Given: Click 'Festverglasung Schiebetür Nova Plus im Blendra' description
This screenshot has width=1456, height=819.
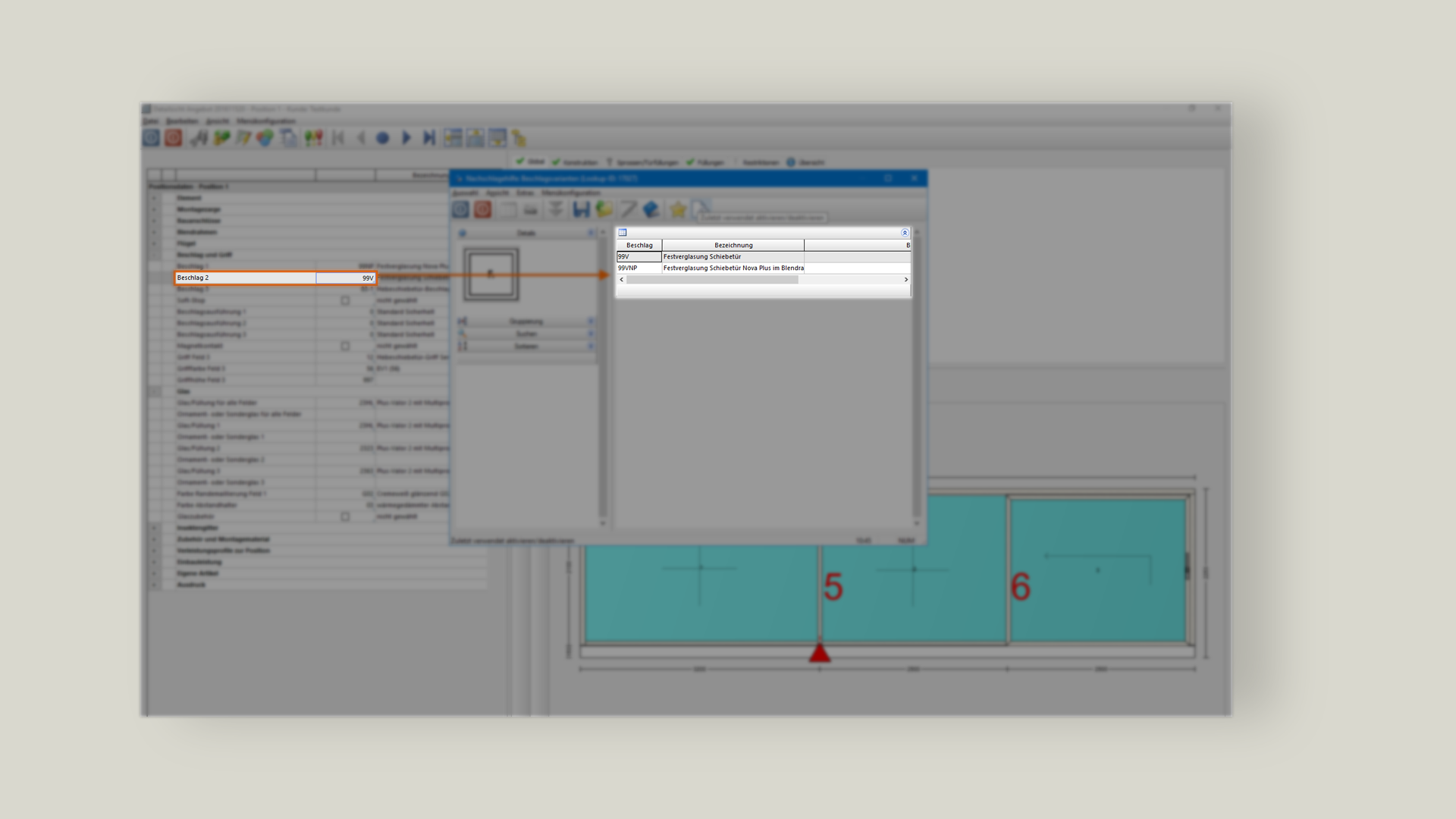Looking at the screenshot, I should coord(733,268).
